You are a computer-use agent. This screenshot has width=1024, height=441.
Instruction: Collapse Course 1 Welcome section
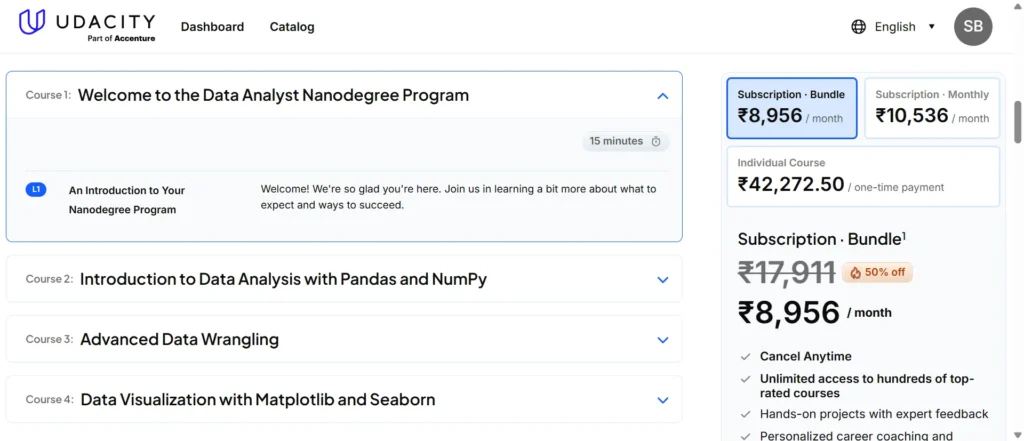(x=662, y=96)
